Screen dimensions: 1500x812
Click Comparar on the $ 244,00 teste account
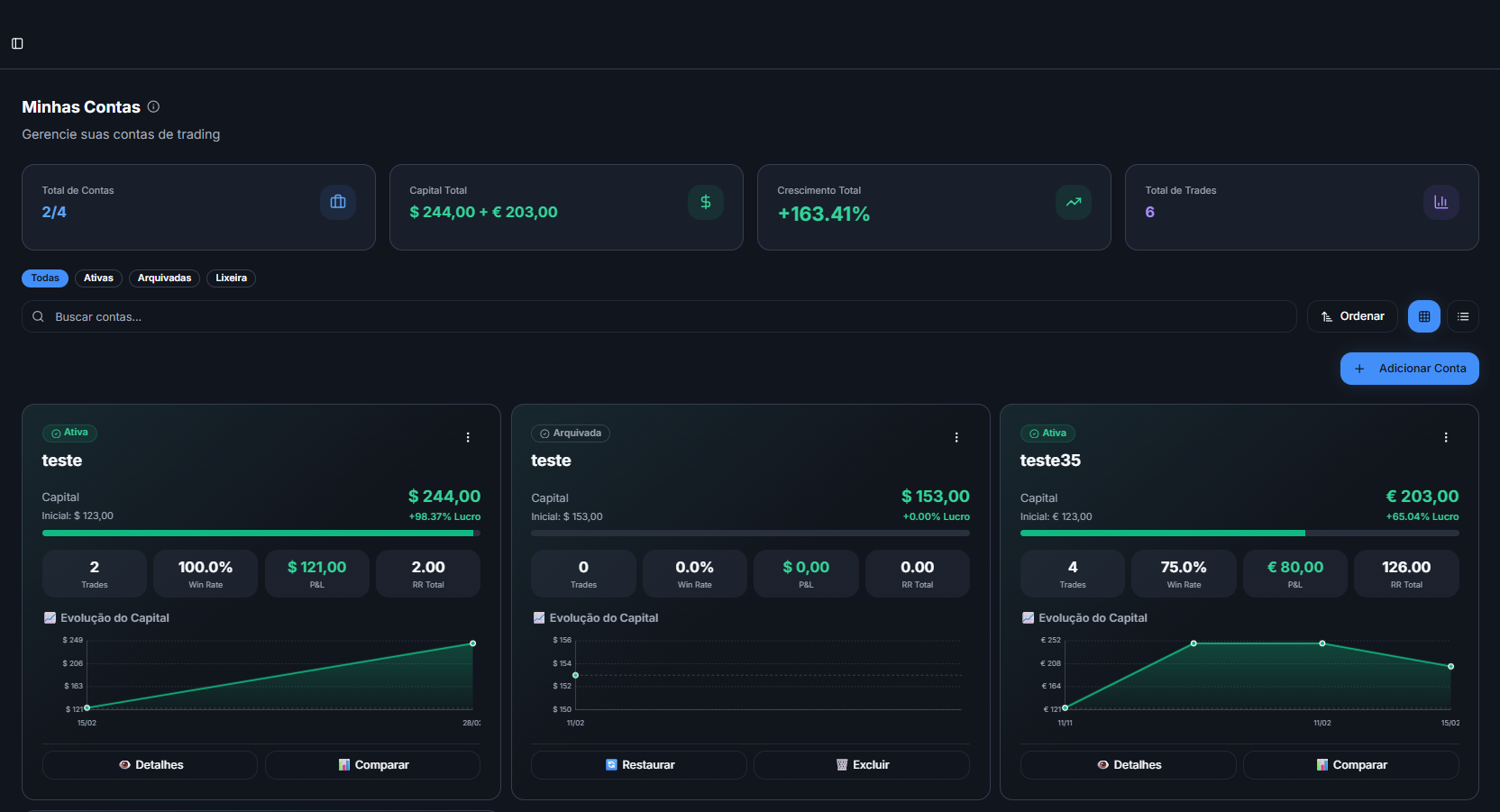pos(372,765)
